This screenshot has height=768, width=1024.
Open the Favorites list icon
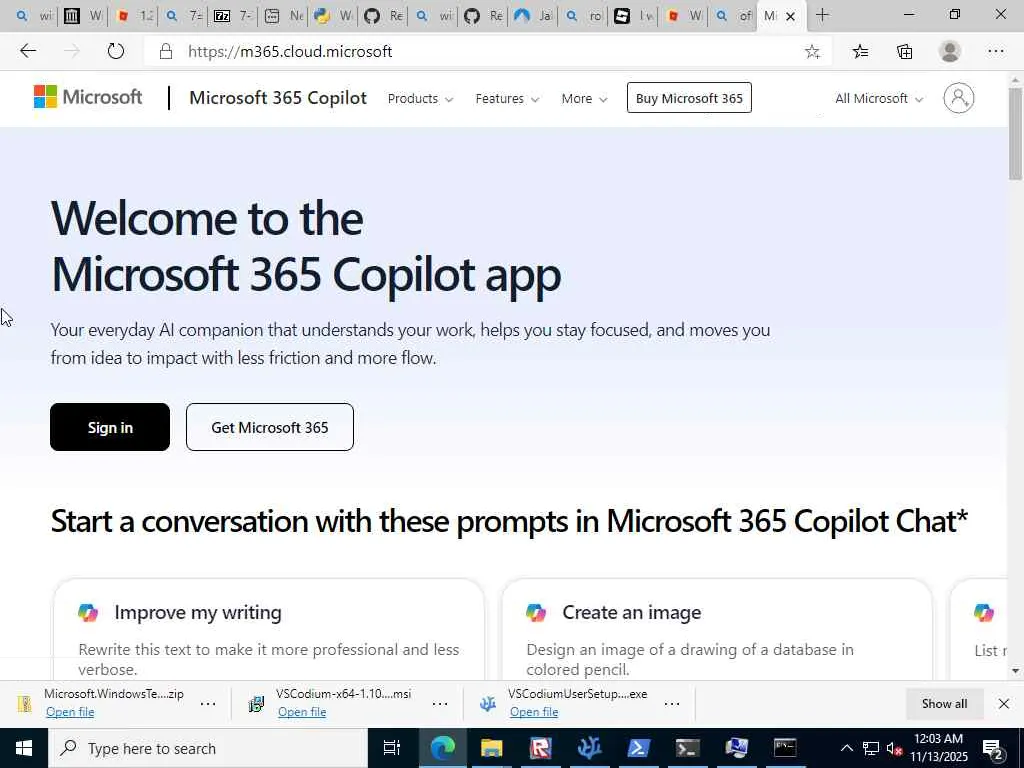click(860, 52)
